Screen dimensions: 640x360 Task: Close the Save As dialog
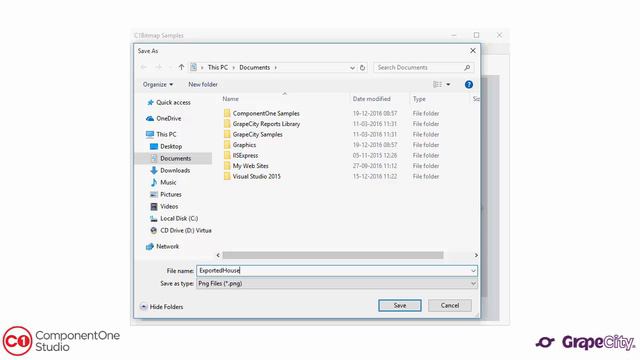(473, 51)
